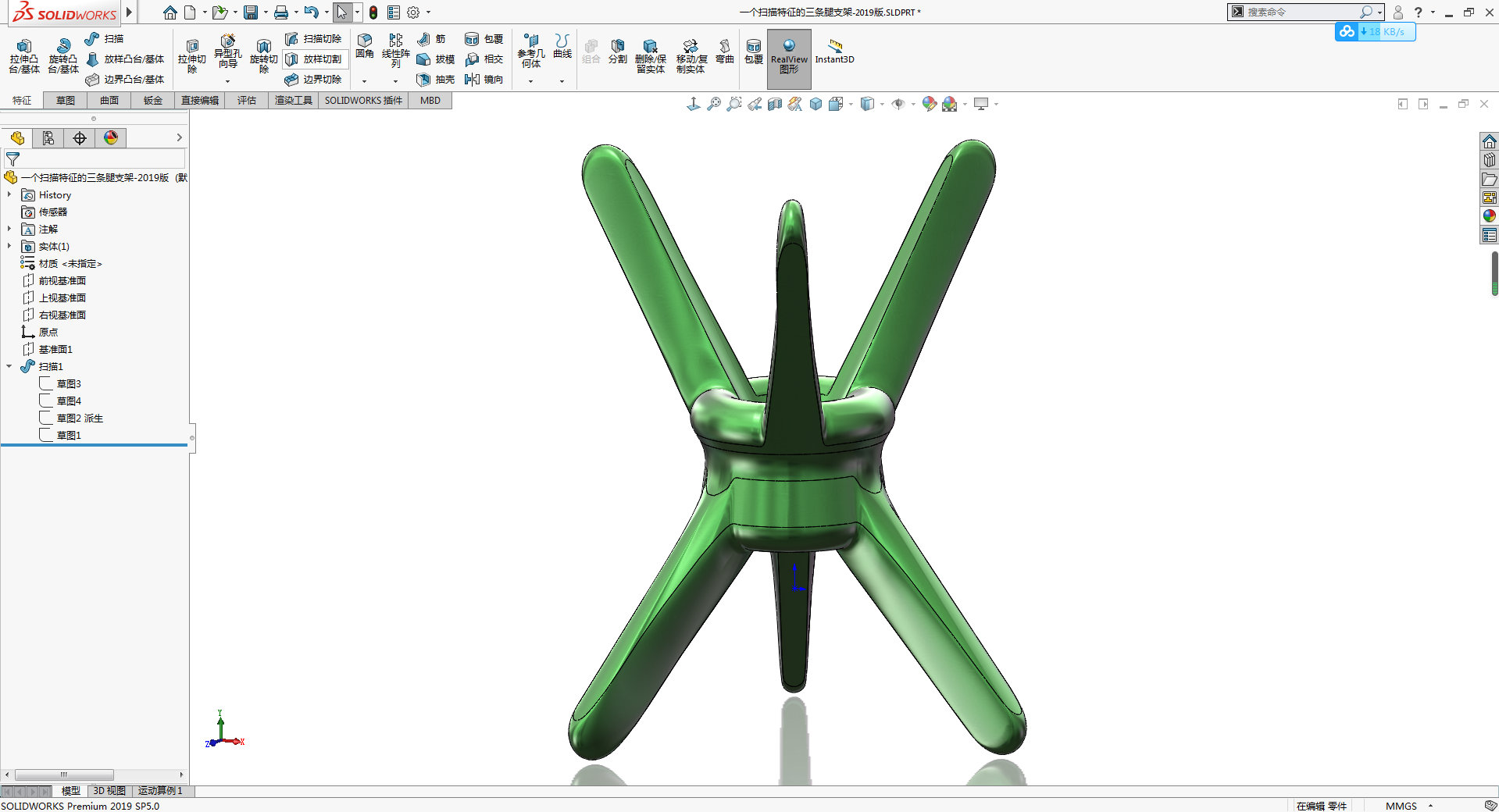This screenshot has height=812, width=1499.
Task: Click the 搜索命令 search command field
Action: tap(1301, 12)
